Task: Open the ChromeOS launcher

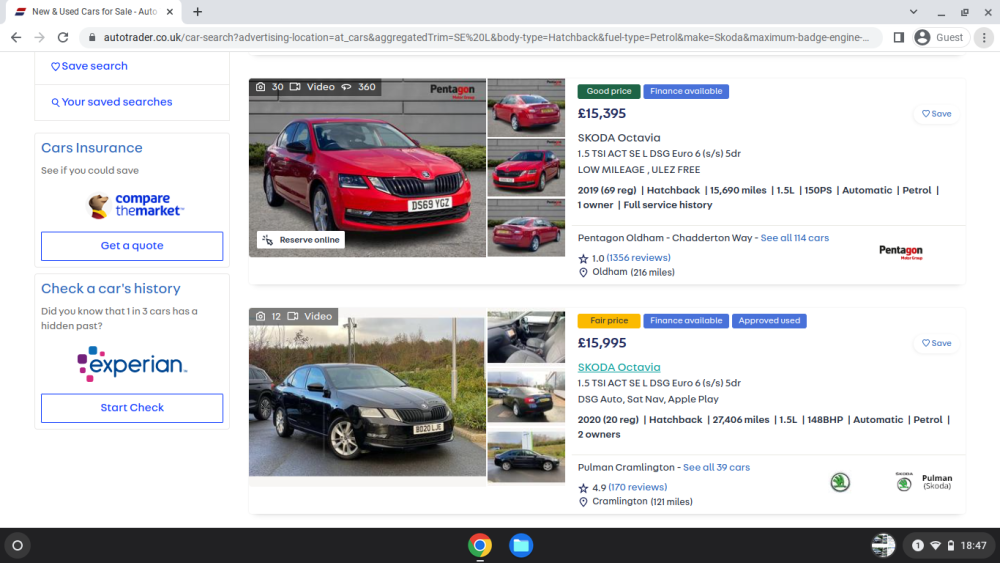Action: (18, 545)
